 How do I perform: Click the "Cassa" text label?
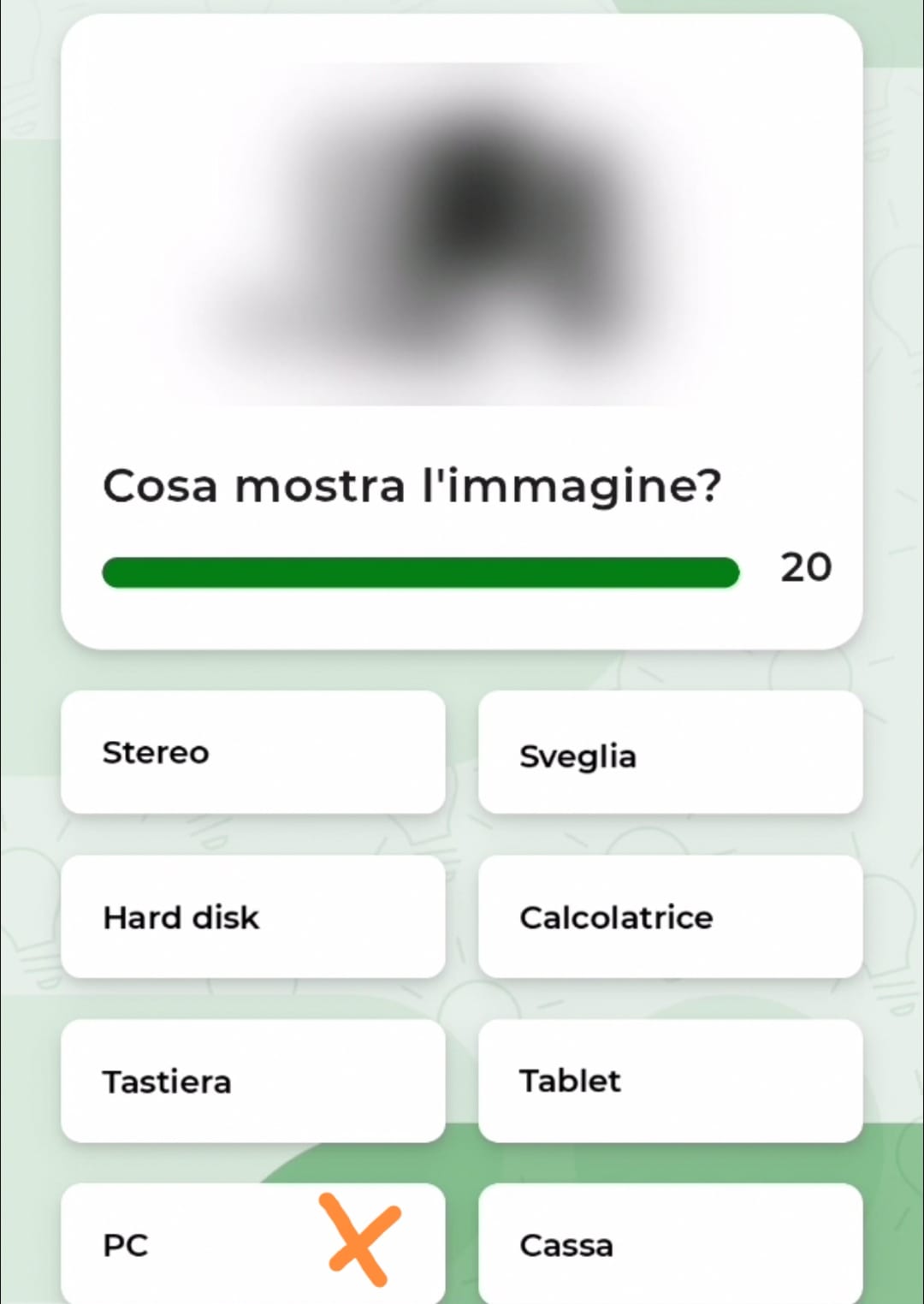coord(566,1246)
